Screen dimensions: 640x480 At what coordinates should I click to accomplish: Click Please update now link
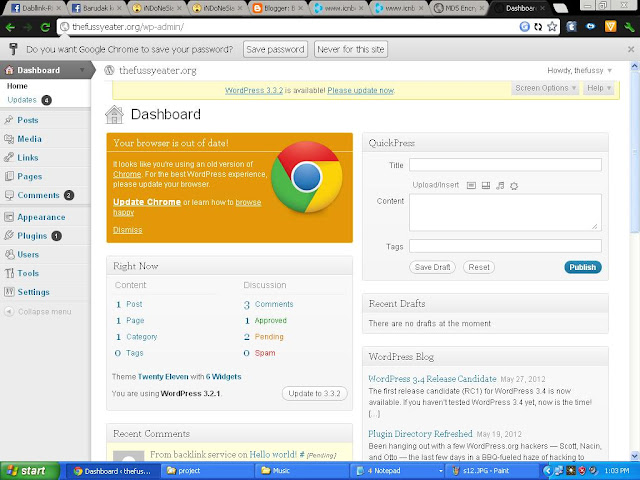[x=361, y=90]
